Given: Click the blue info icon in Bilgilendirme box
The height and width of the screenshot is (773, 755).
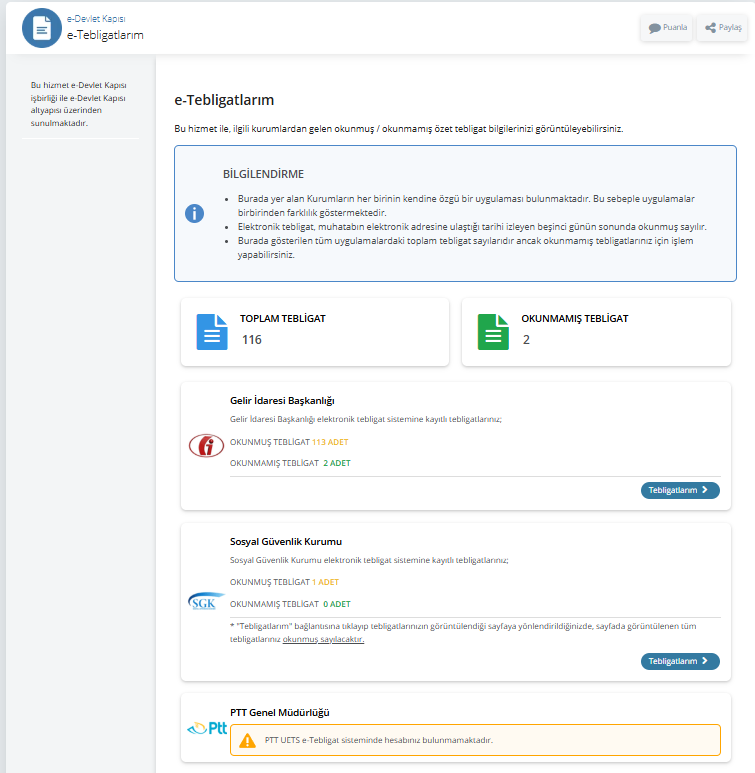Looking at the screenshot, I should (x=194, y=213).
